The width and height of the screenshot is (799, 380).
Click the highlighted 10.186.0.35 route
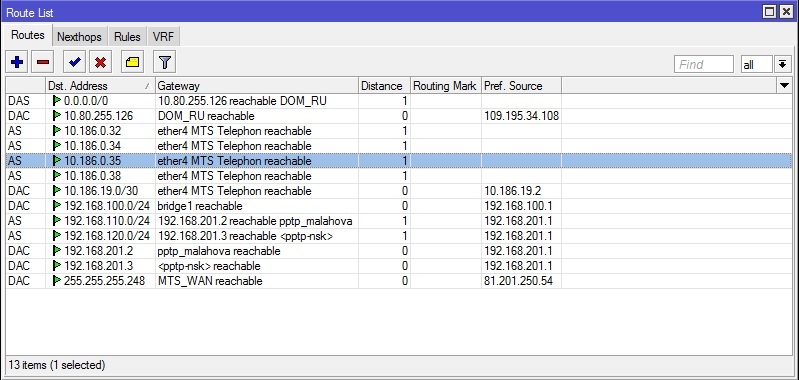pyautogui.click(x=398, y=161)
